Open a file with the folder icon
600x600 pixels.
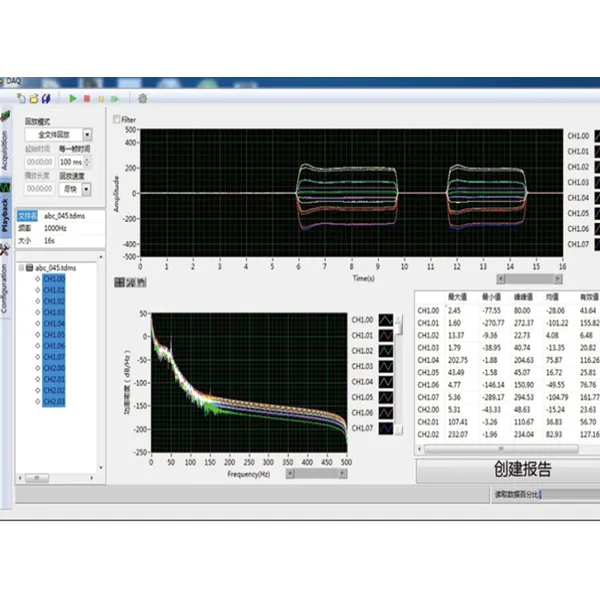point(34,99)
